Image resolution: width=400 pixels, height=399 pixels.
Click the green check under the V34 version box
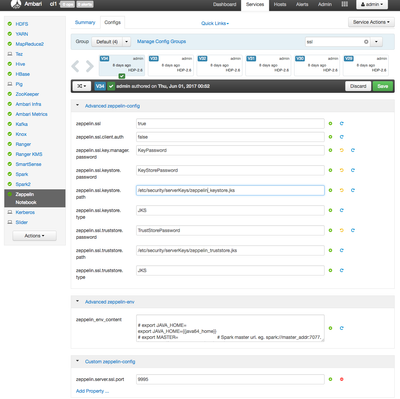coord(122,76)
